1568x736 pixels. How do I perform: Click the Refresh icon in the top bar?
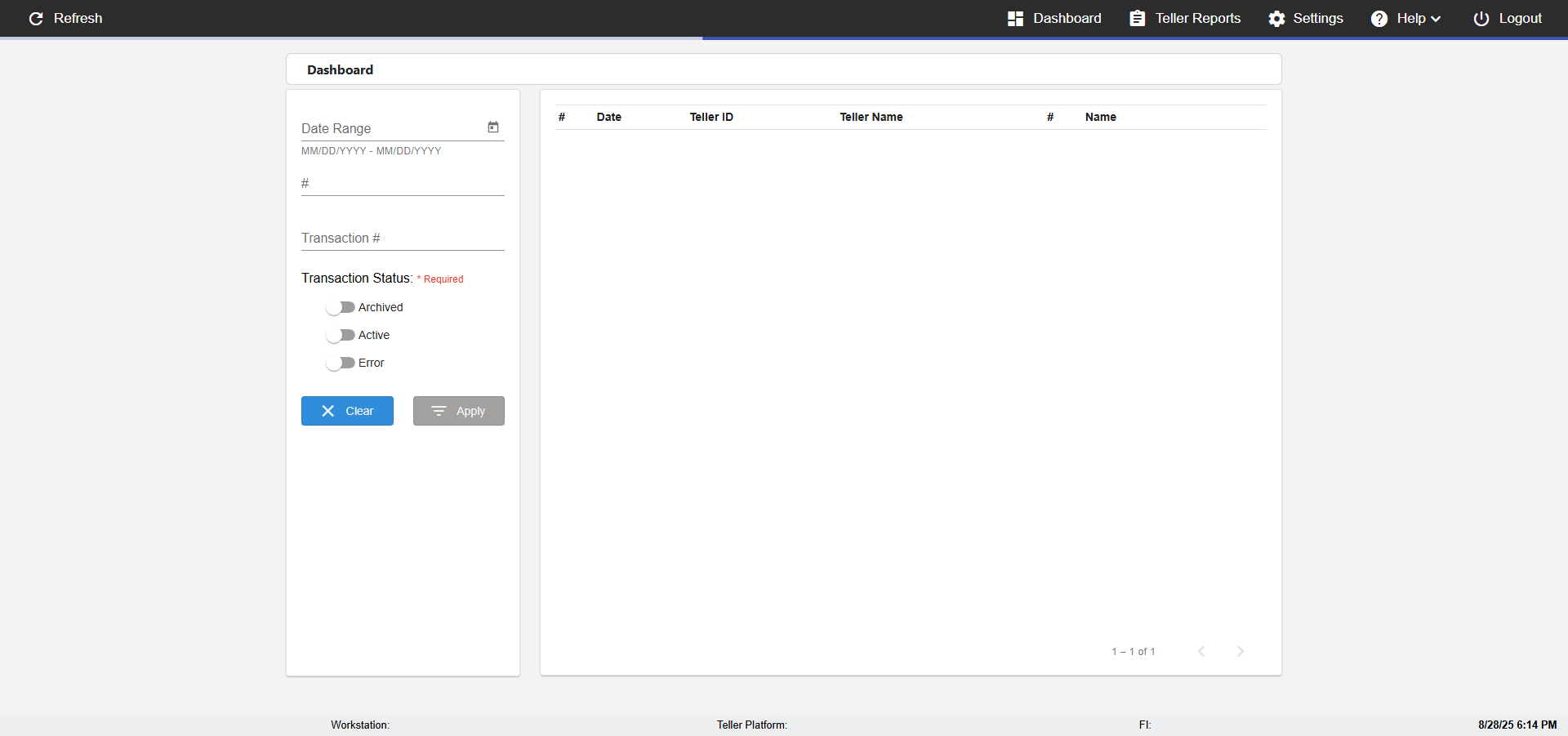point(36,18)
